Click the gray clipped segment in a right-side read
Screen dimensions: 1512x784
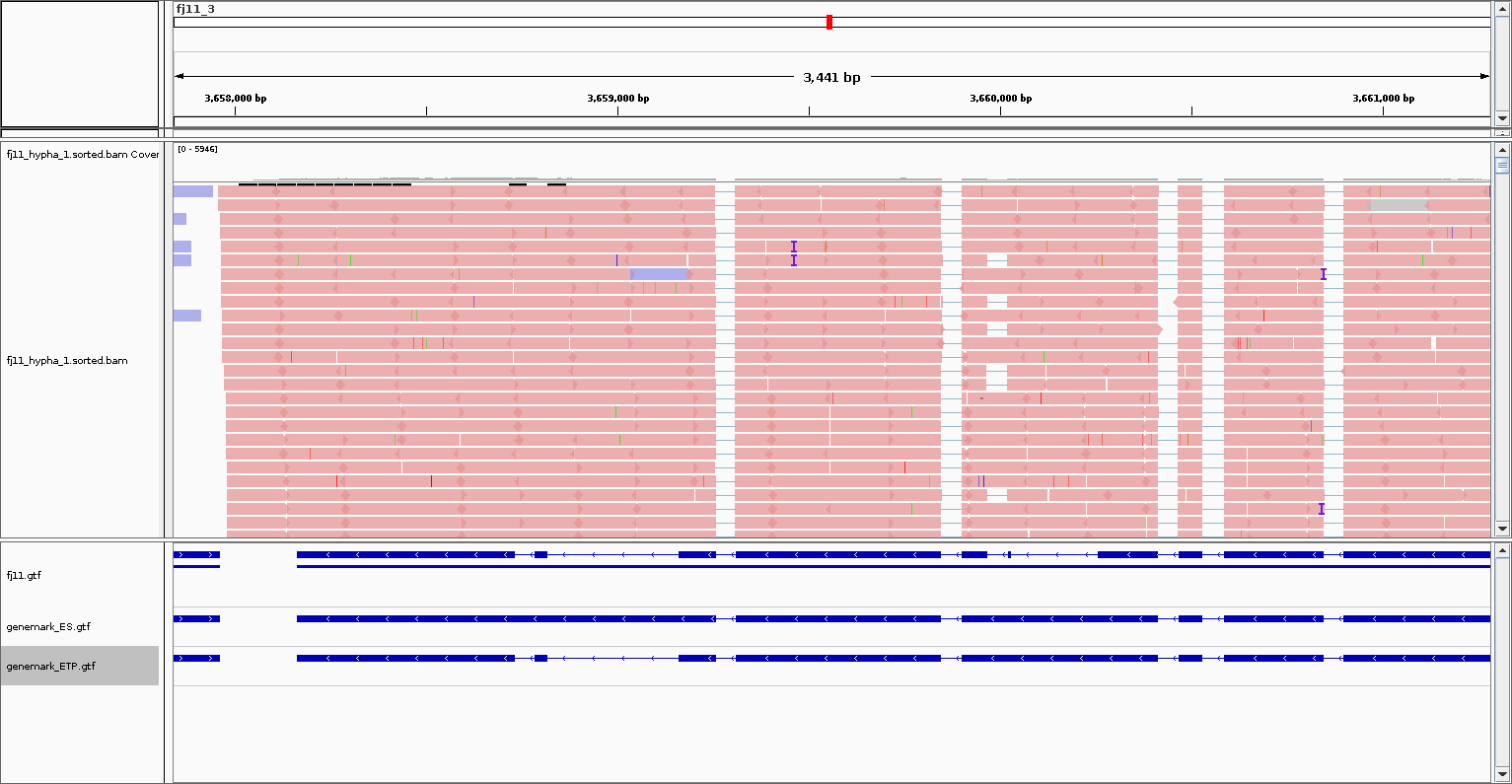click(x=1397, y=204)
